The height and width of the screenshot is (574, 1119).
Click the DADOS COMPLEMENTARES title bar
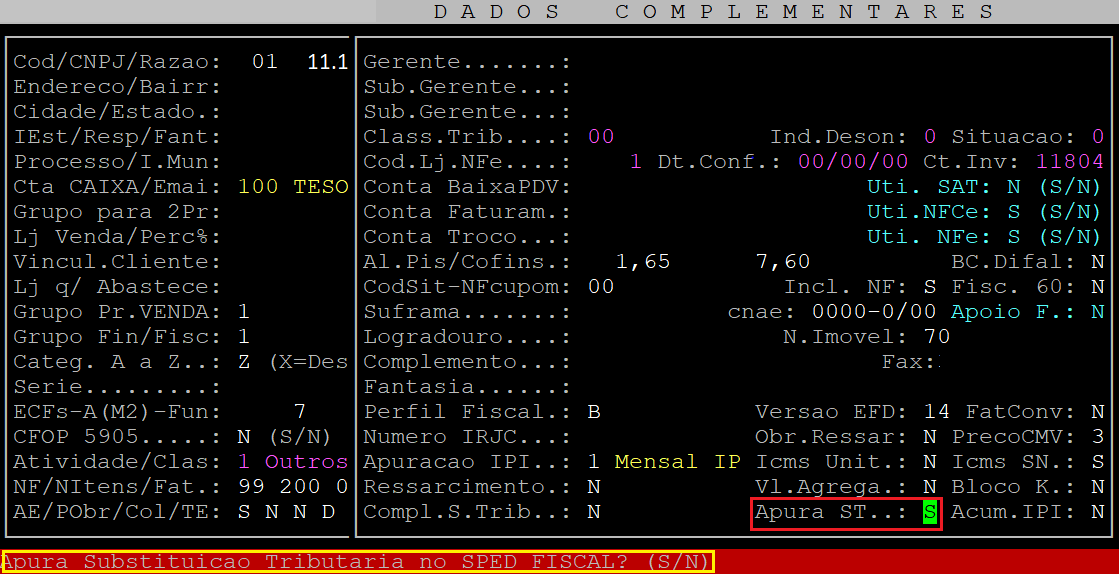point(714,12)
